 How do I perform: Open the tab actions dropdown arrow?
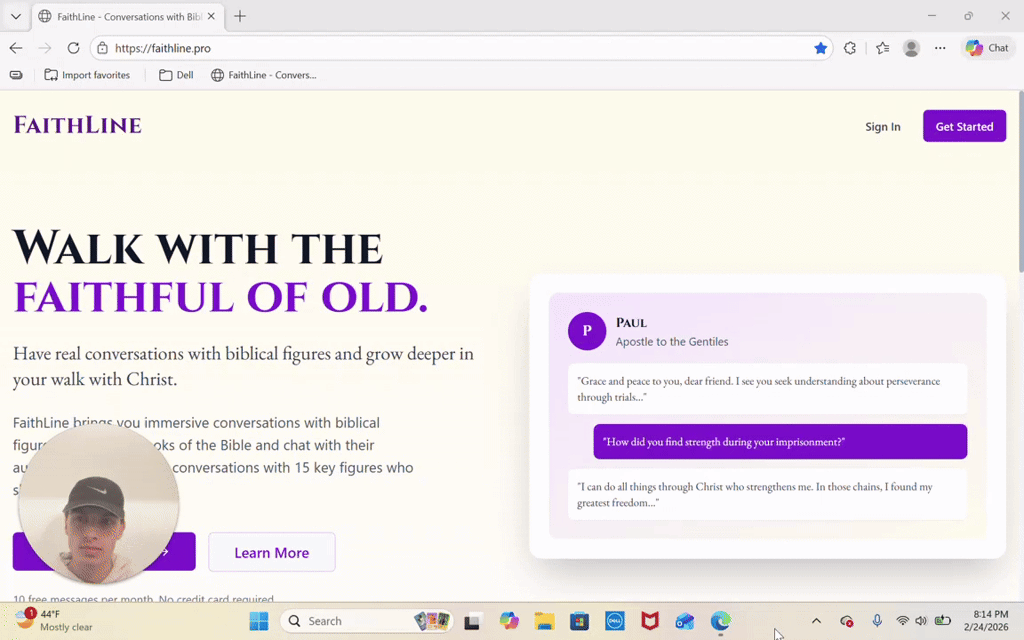click(16, 16)
